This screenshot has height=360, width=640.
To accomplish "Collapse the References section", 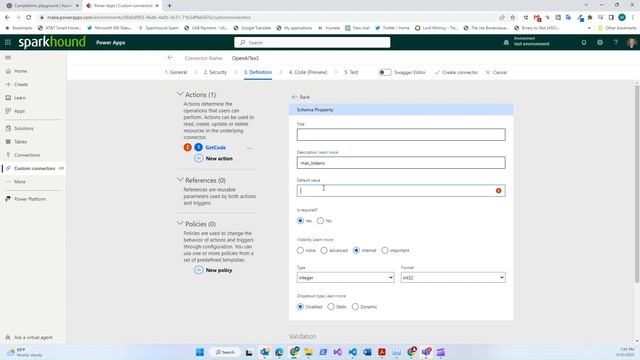I will coord(180,180).
